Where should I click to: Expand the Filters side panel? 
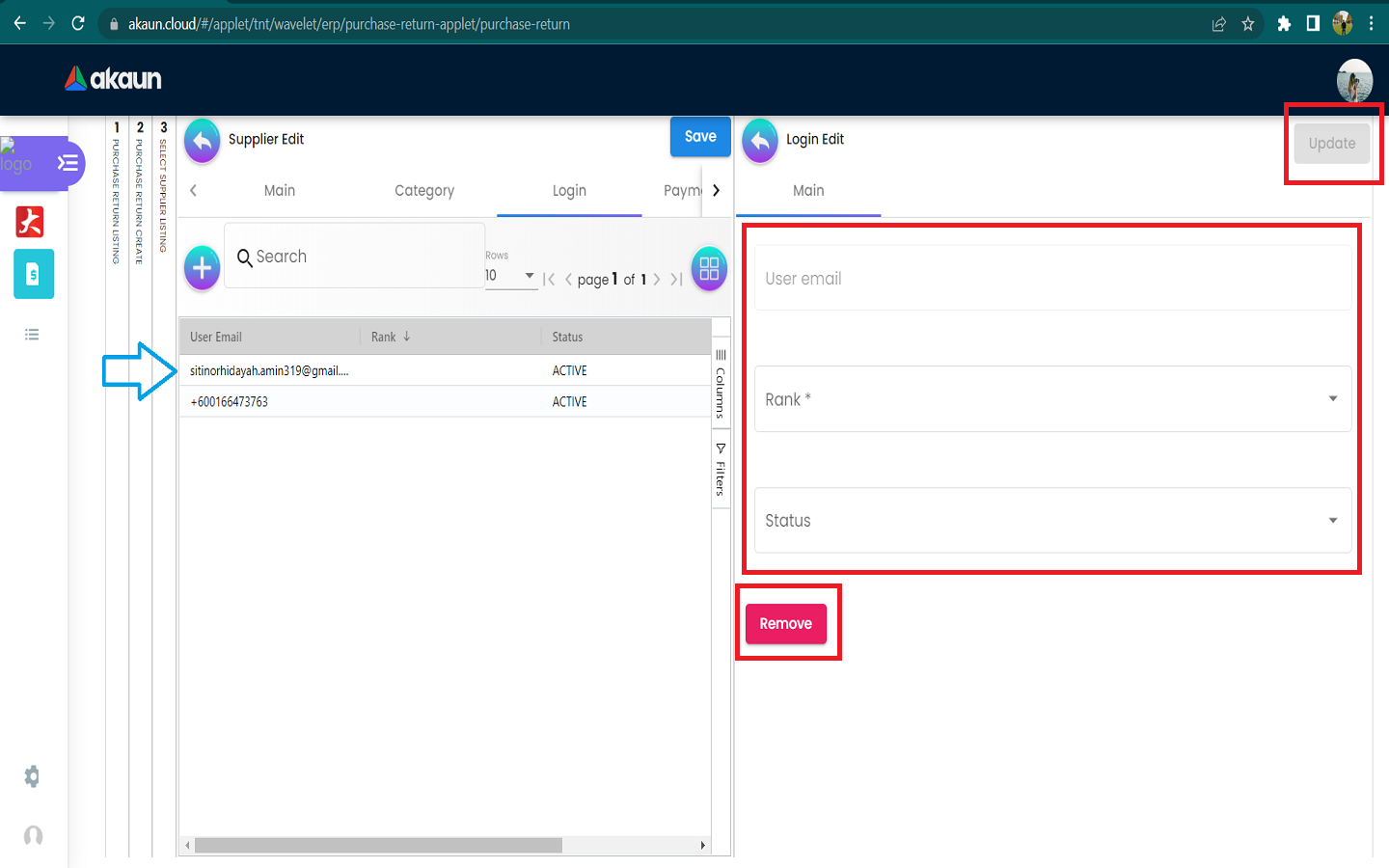tap(721, 470)
